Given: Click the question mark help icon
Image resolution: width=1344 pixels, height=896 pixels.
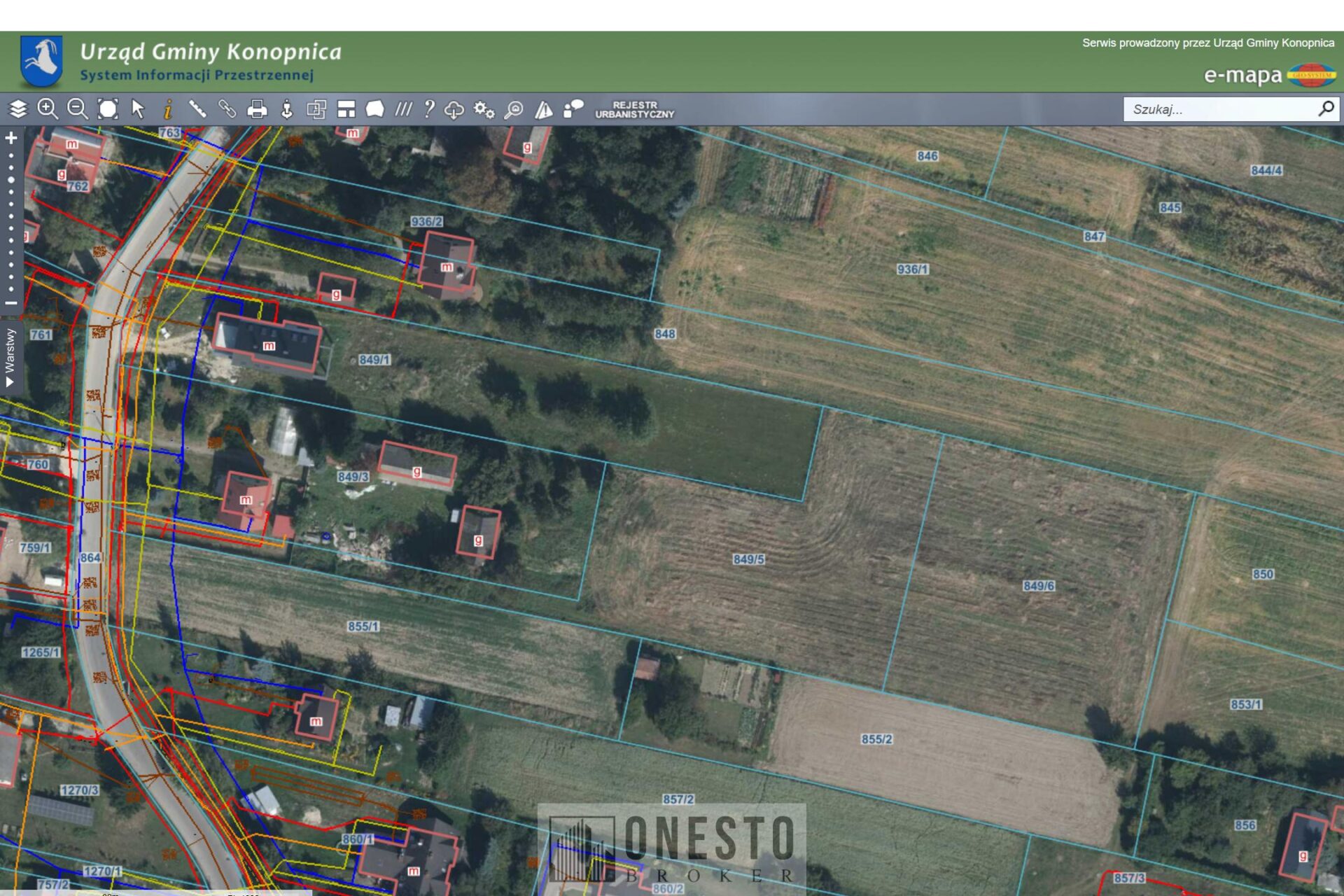Looking at the screenshot, I should [x=429, y=109].
